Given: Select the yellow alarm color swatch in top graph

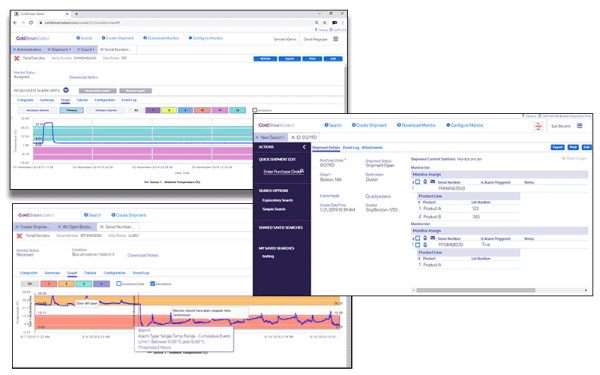Looking at the screenshot, I should (169, 110).
